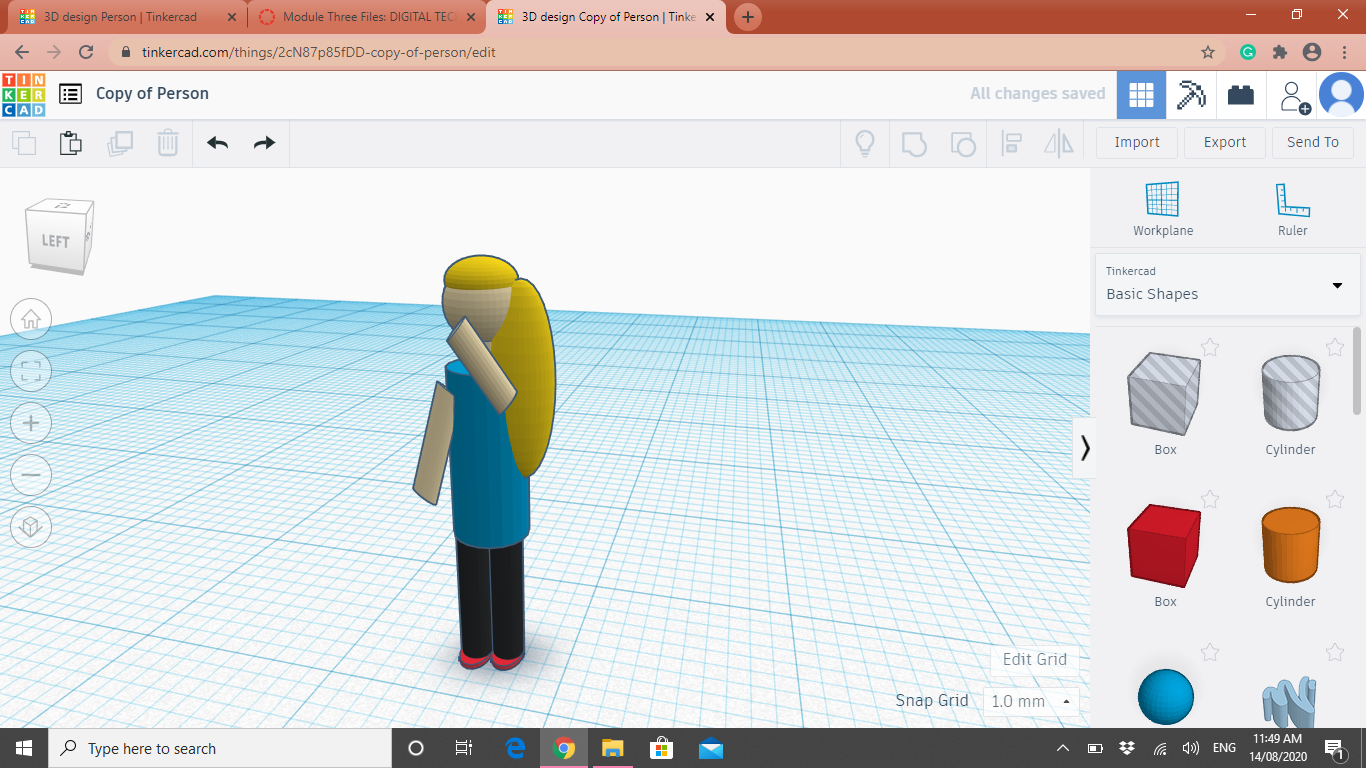Image resolution: width=1366 pixels, height=768 pixels.
Task: Open the Mail app in taskbar
Action: [711, 748]
